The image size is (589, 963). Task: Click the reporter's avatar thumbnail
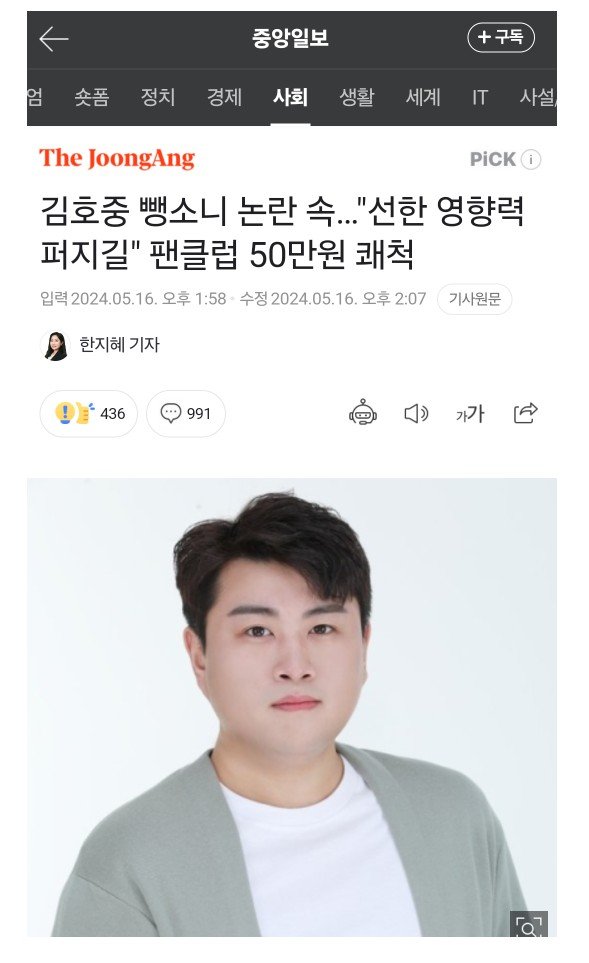(x=55, y=345)
